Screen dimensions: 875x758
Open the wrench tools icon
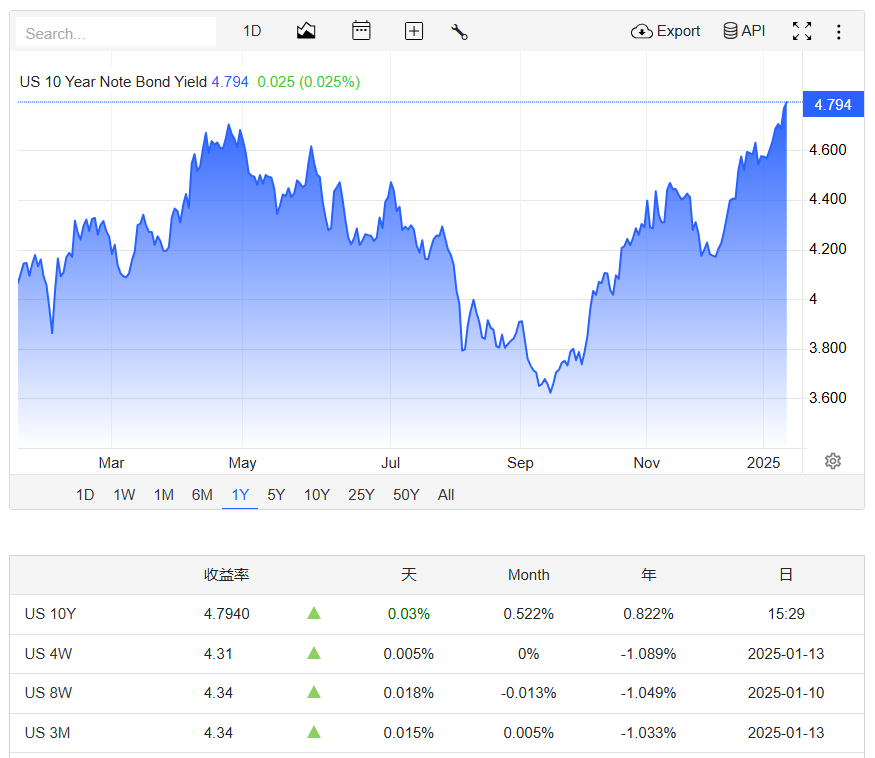pos(460,31)
